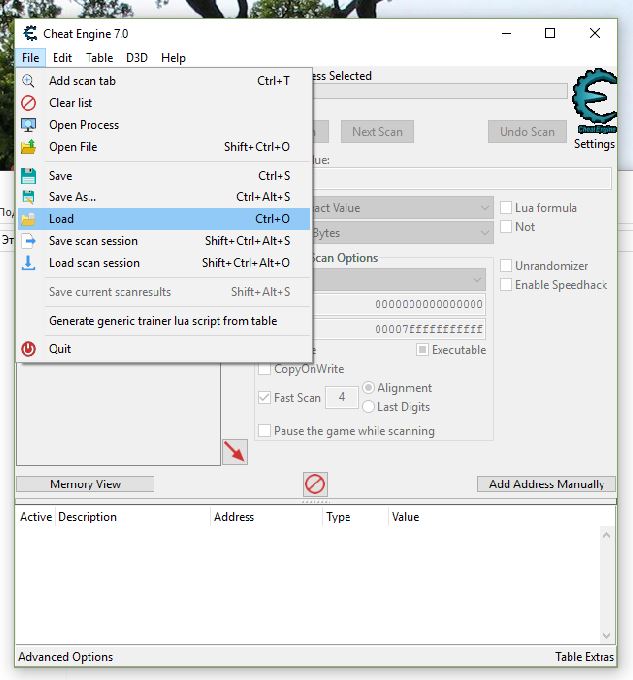Click Add Address Manually button
Image resolution: width=633 pixels, height=680 pixels.
tap(546, 484)
